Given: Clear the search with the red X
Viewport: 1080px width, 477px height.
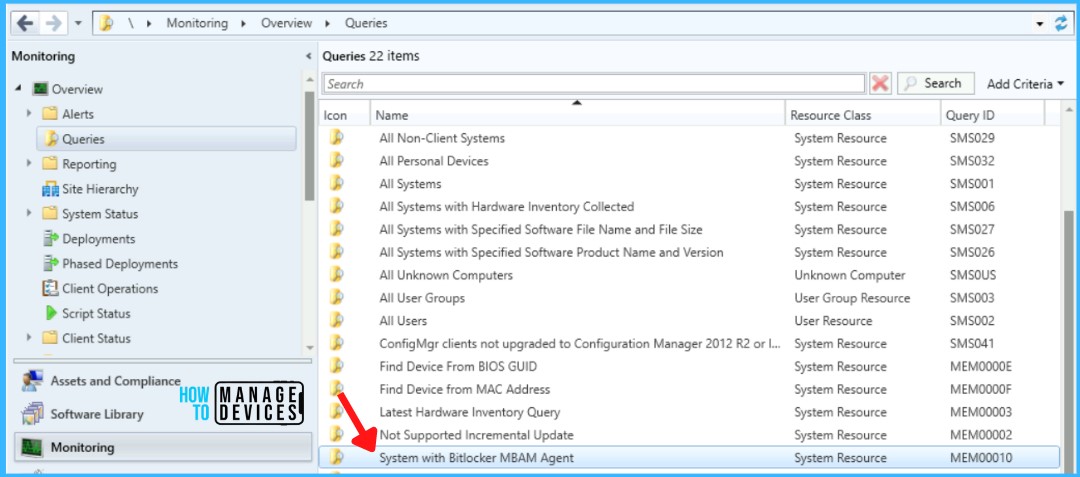Looking at the screenshot, I should (x=880, y=84).
